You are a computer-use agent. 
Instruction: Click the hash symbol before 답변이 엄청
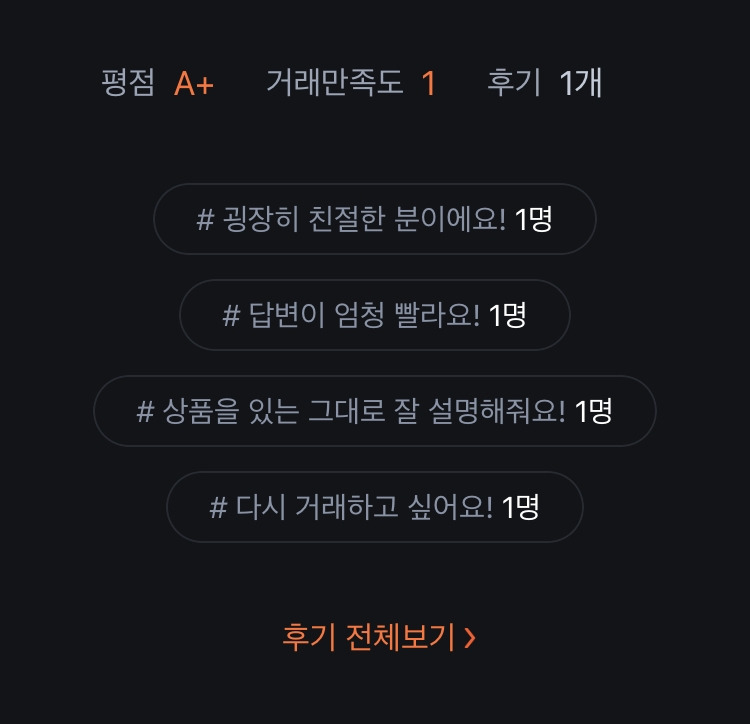[x=232, y=316]
